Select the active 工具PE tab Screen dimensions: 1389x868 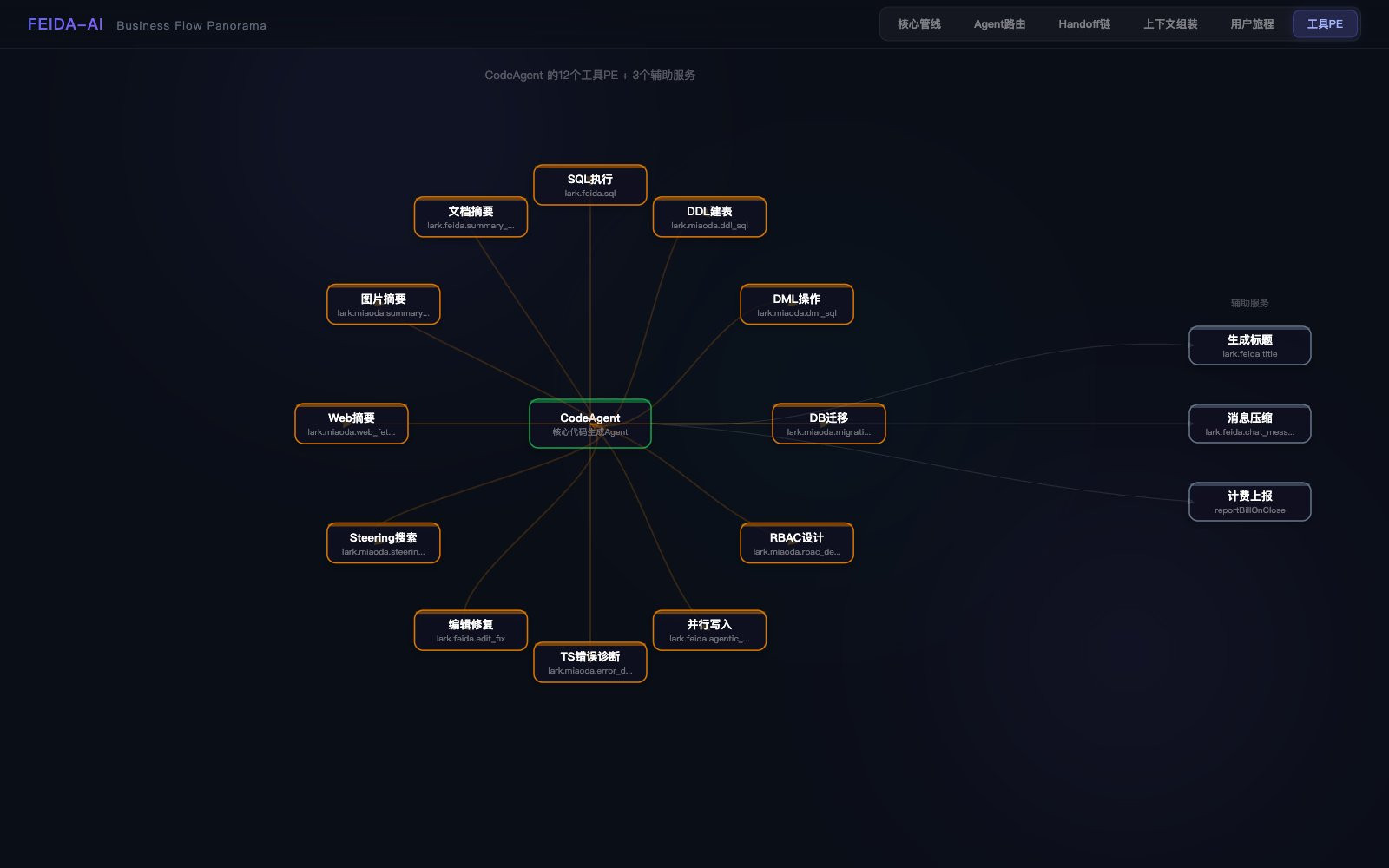click(1325, 24)
